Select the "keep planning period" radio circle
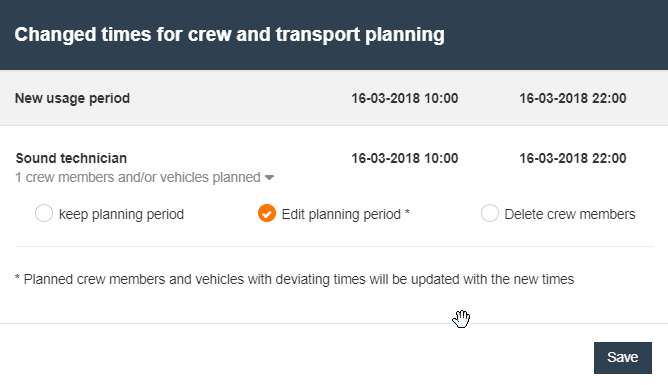 pos(44,213)
